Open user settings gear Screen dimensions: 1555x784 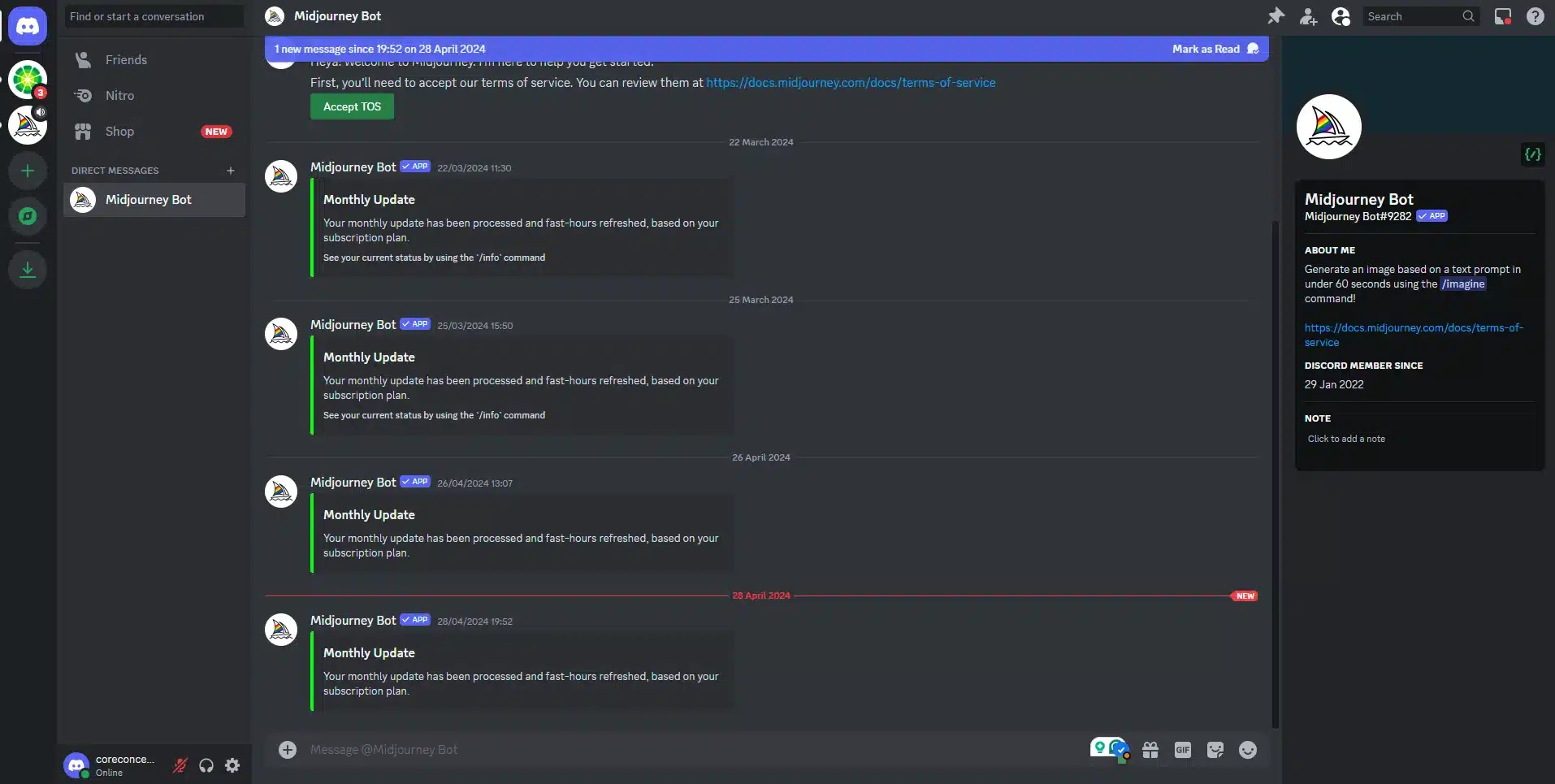[232, 765]
